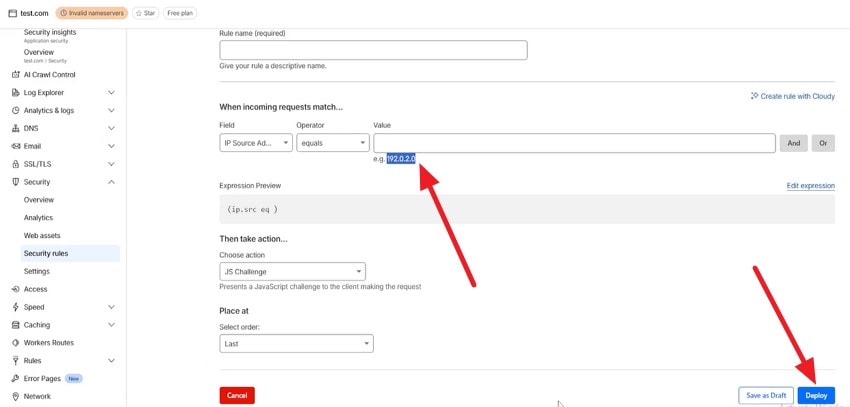This screenshot has height=407, width=850.
Task: Click the AI Crawl Control icon
Action: tap(15, 75)
